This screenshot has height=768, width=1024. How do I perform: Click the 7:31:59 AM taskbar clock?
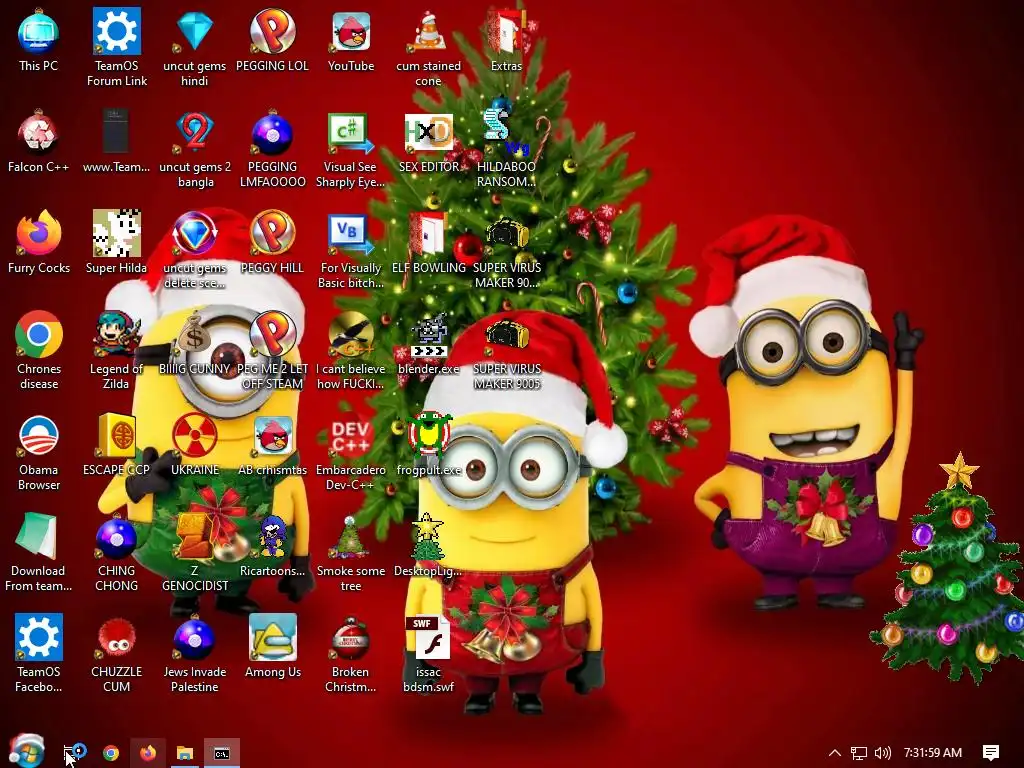(933, 753)
